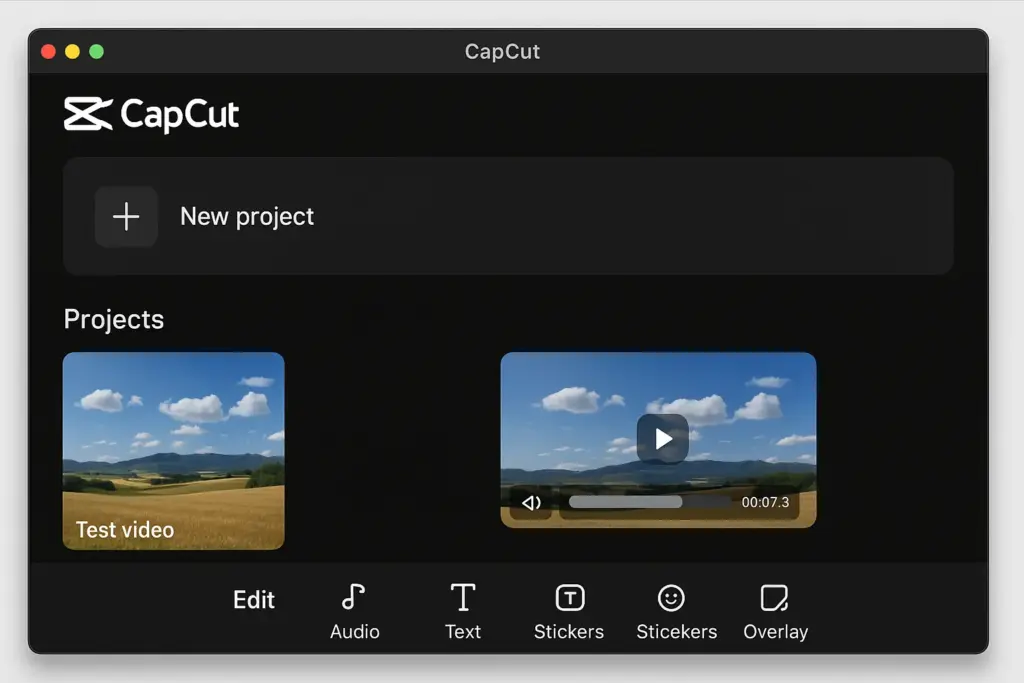The height and width of the screenshot is (683, 1024).
Task: Play the video preview
Action: (x=663, y=439)
